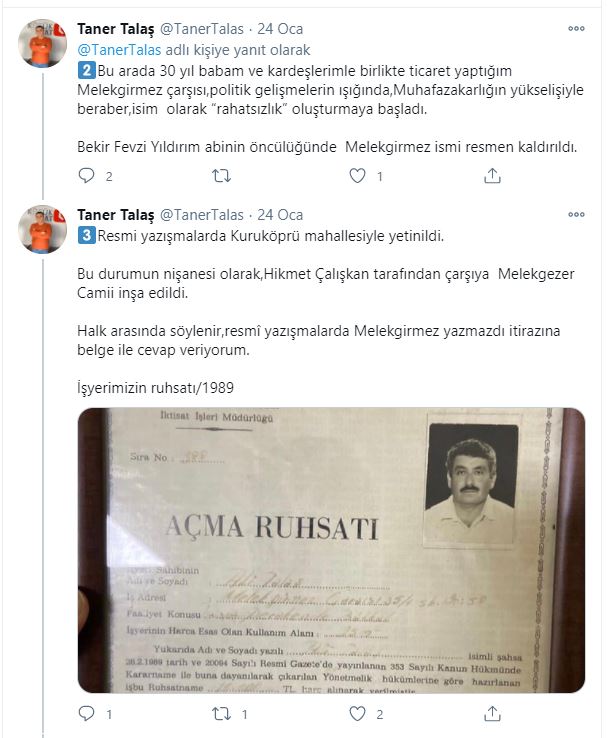Open the 24 Oca timestamp on first tweet
This screenshot has width=608, height=738.
pos(280,29)
